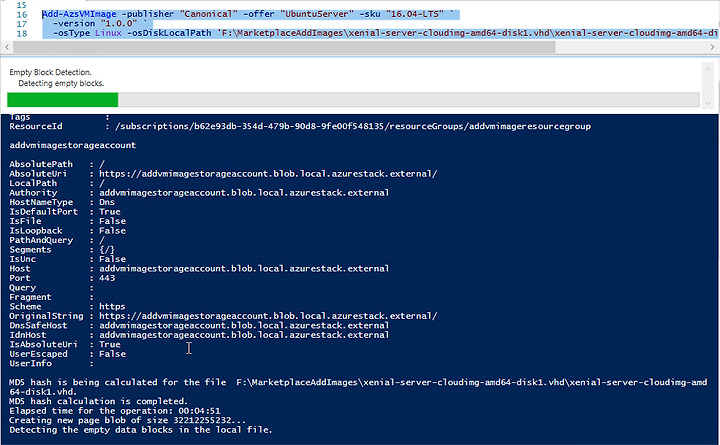Click the Add-AzsVMImage cmdlet name in the script
The image size is (720, 445).
(79, 14)
